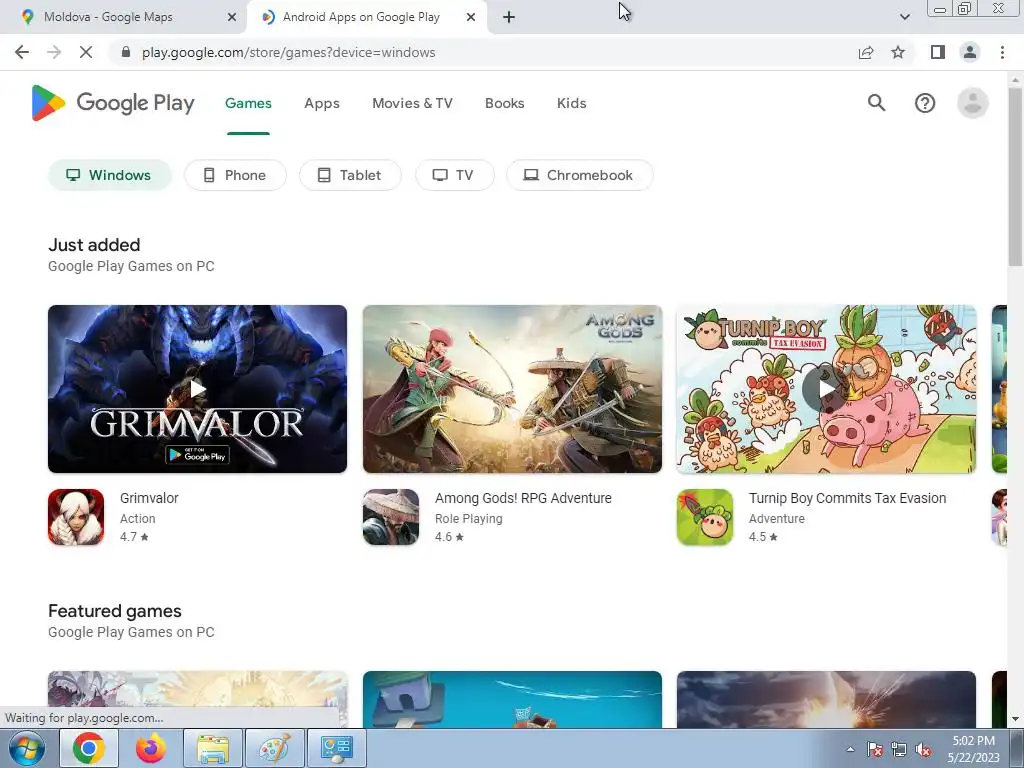The image size is (1024, 768).
Task: Open Turnip Boy Commits Tax Evasion title
Action: pyautogui.click(x=847, y=498)
